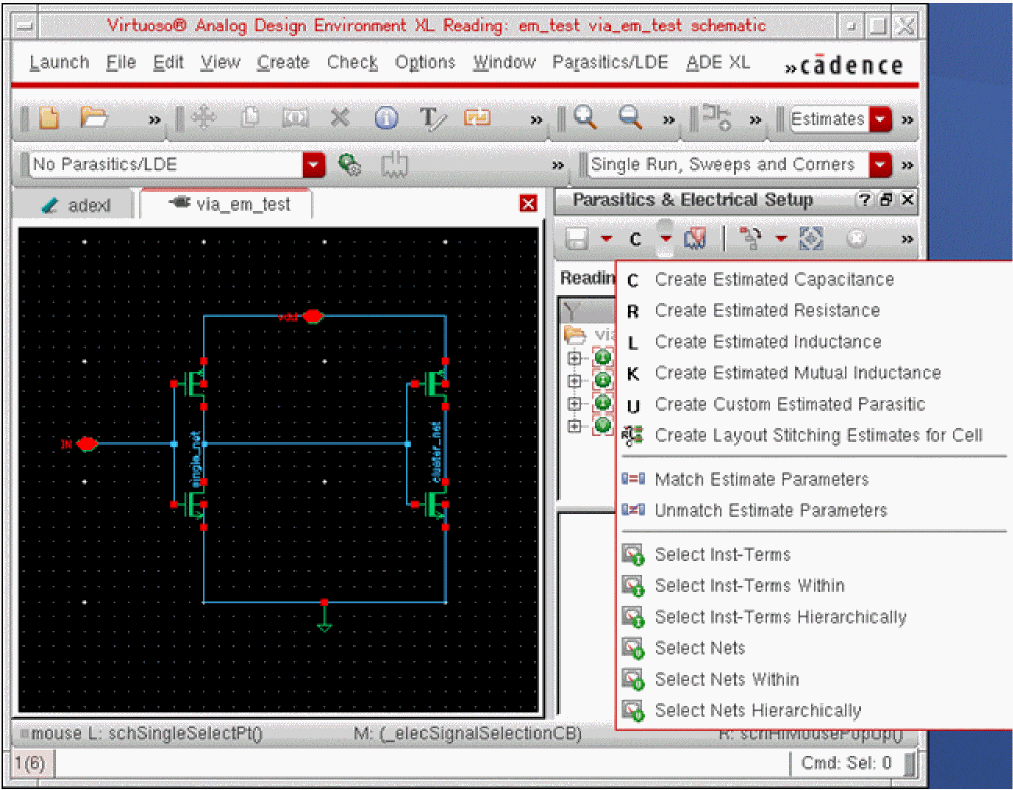Select Select Nets Hierarchically option
The image size is (1013, 790).
click(757, 711)
